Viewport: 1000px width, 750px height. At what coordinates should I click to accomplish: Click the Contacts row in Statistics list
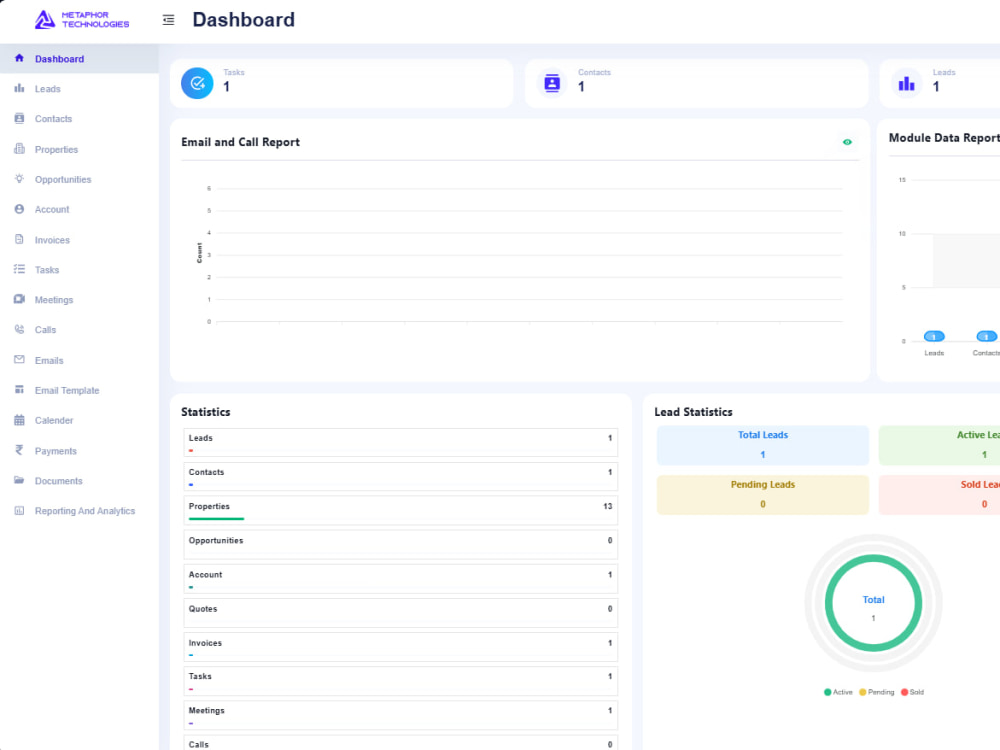tap(401, 476)
